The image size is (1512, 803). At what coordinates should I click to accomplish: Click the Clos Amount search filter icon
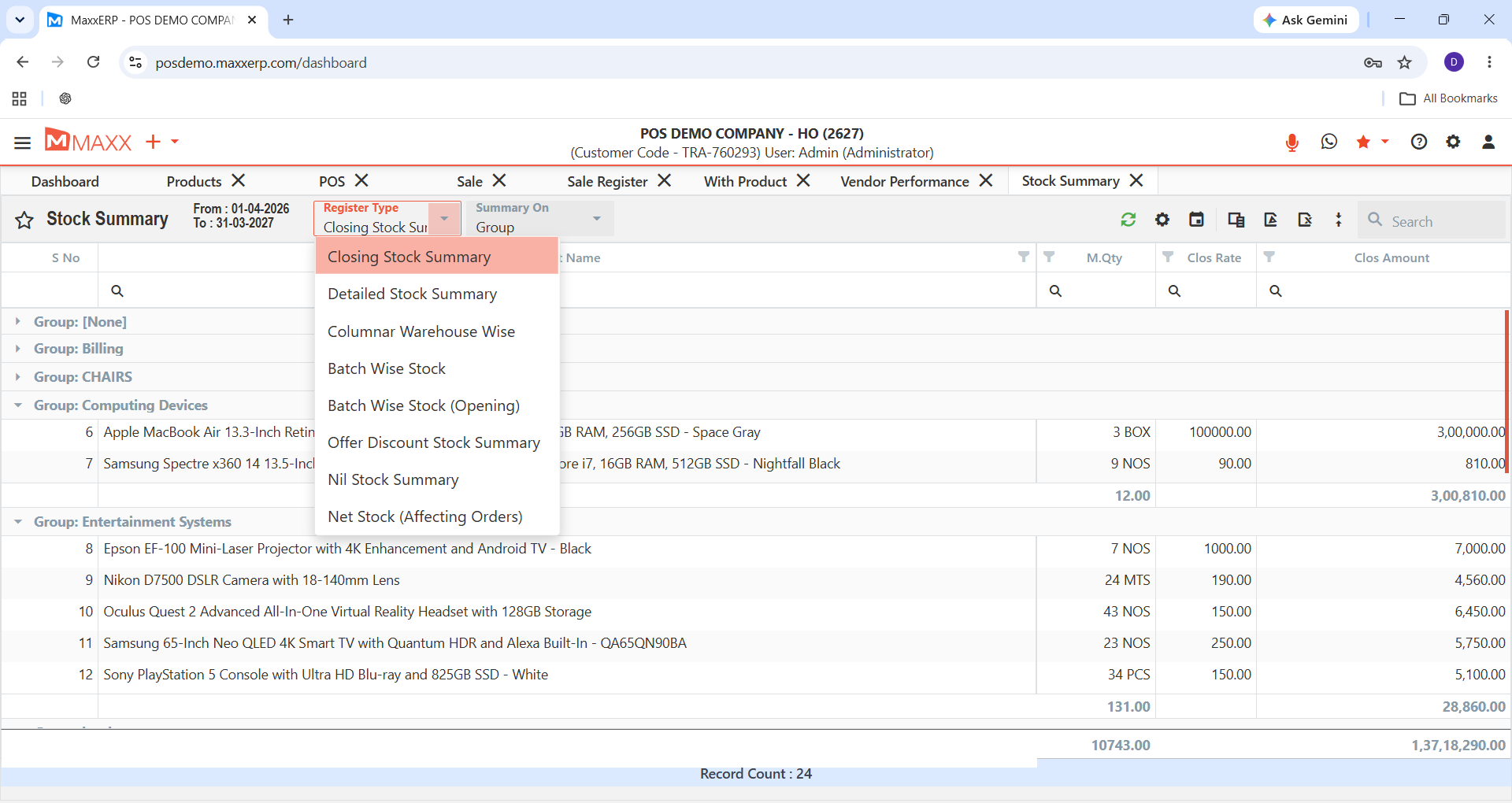pos(1276,290)
